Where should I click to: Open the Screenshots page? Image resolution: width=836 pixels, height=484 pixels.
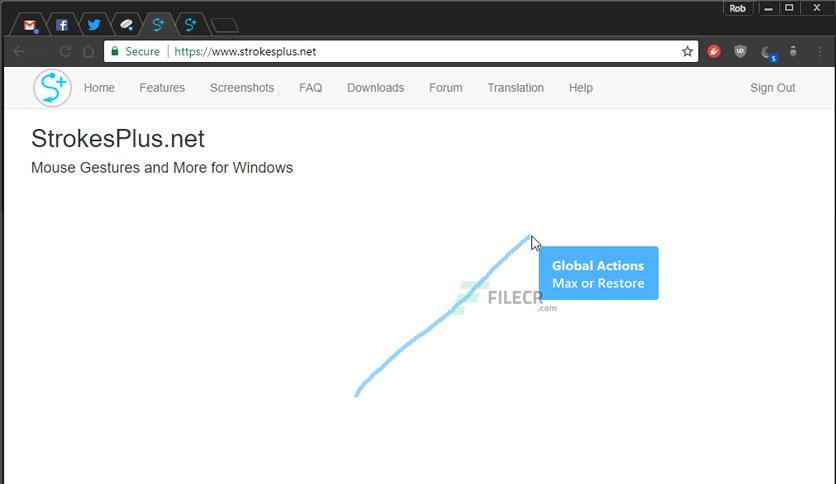tap(242, 88)
